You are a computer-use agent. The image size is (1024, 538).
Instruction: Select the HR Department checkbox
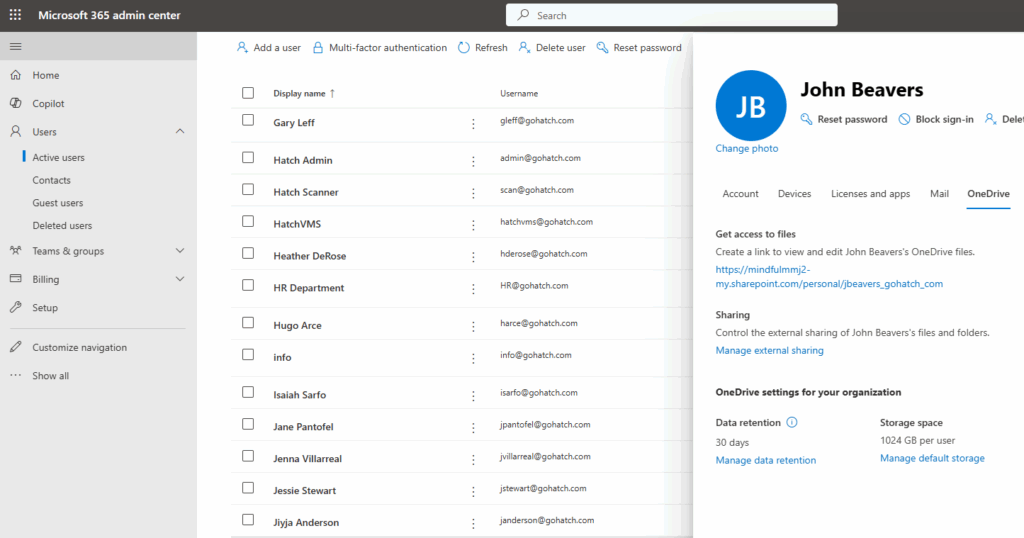[248, 285]
